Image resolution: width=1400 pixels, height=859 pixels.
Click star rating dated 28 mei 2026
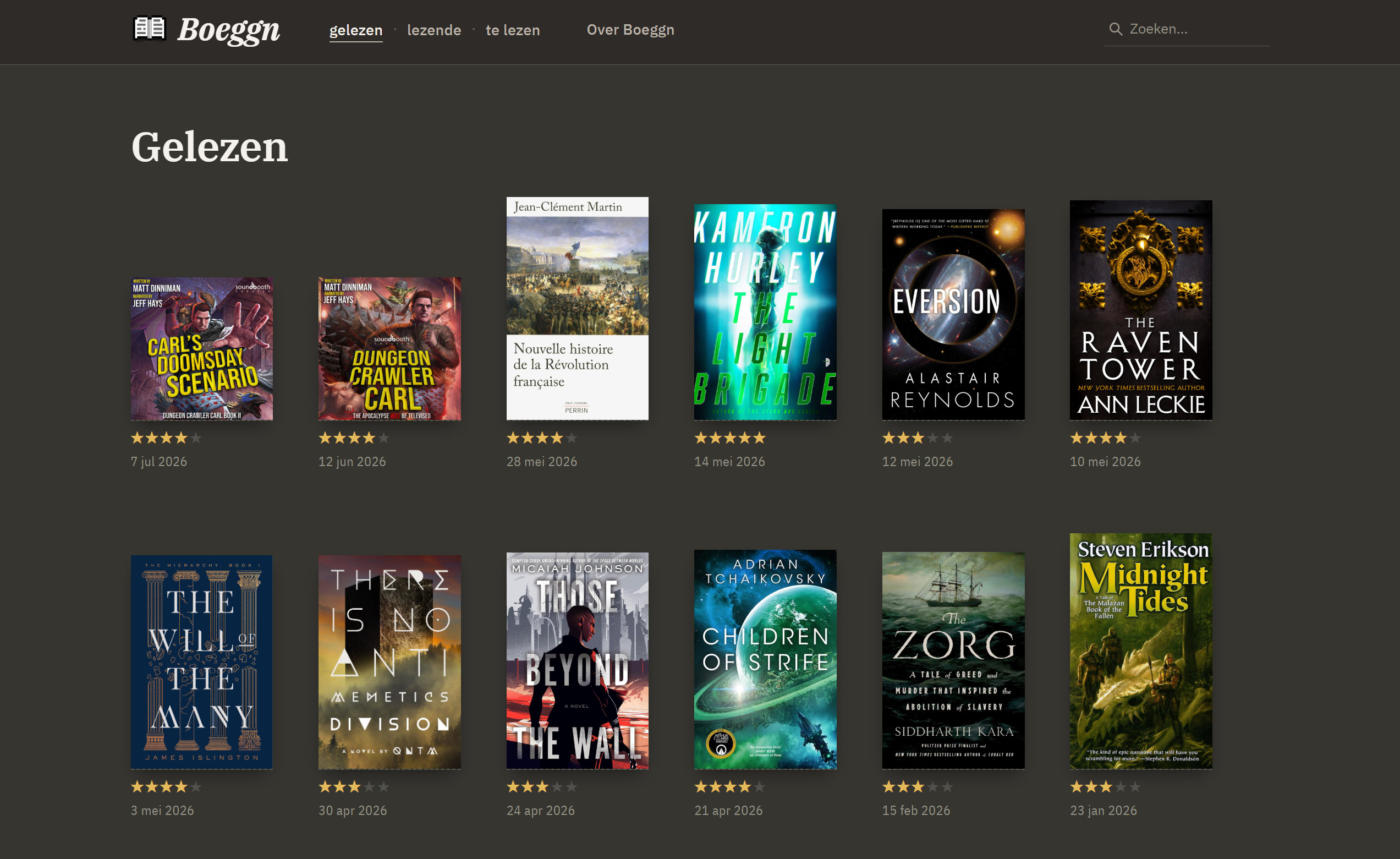[x=542, y=437]
